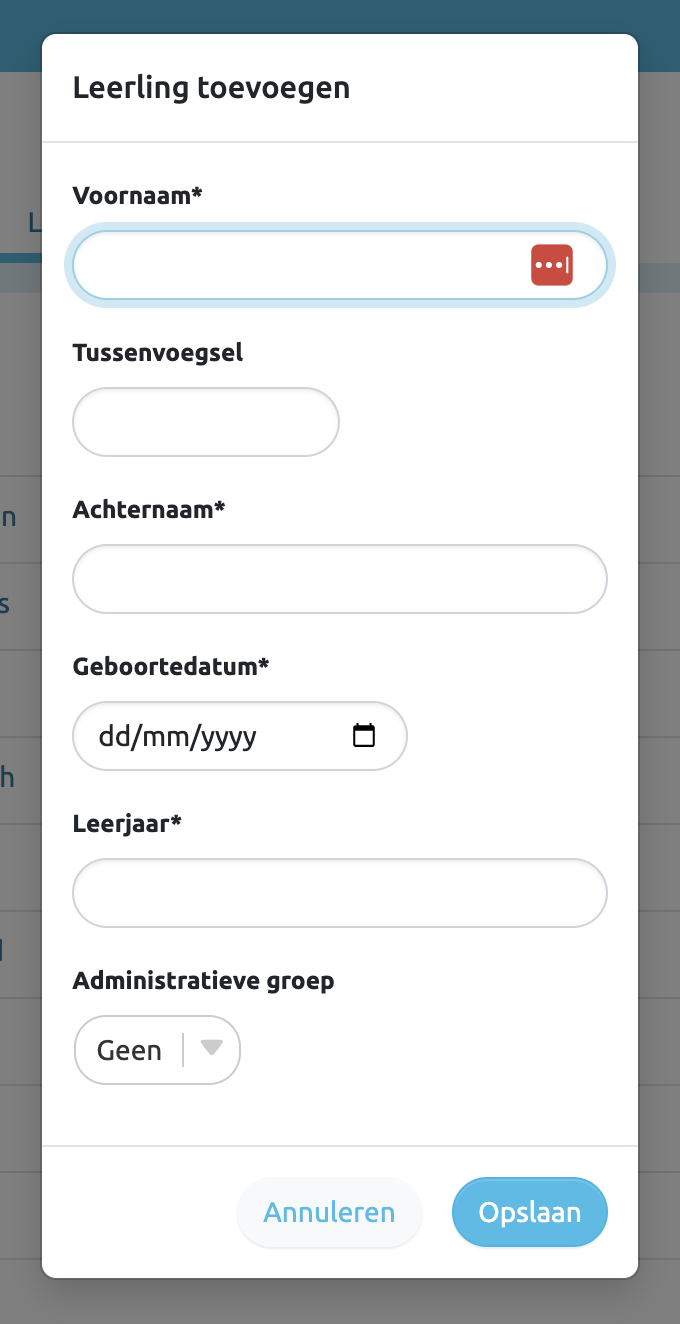
Task: Click inside the Voornaam input field
Action: (300, 264)
